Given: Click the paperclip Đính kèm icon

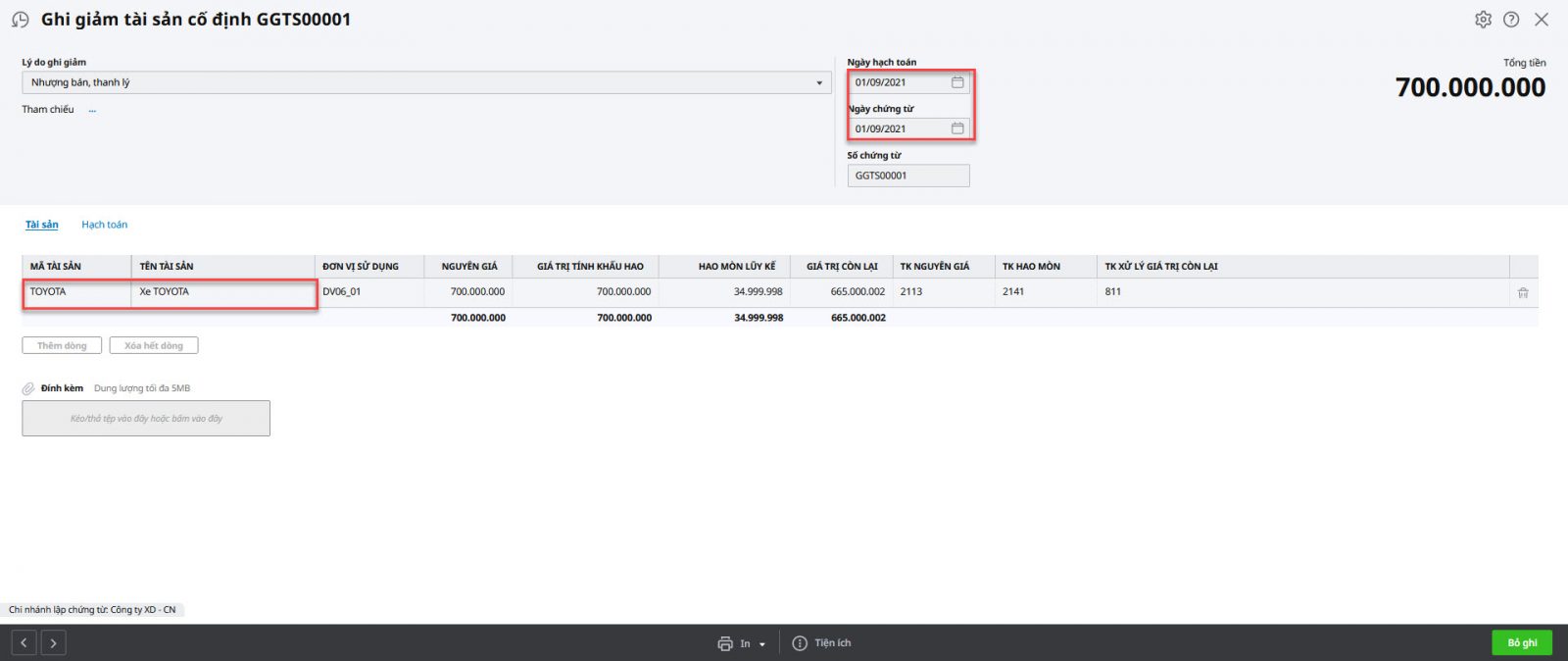Looking at the screenshot, I should pyautogui.click(x=28, y=388).
